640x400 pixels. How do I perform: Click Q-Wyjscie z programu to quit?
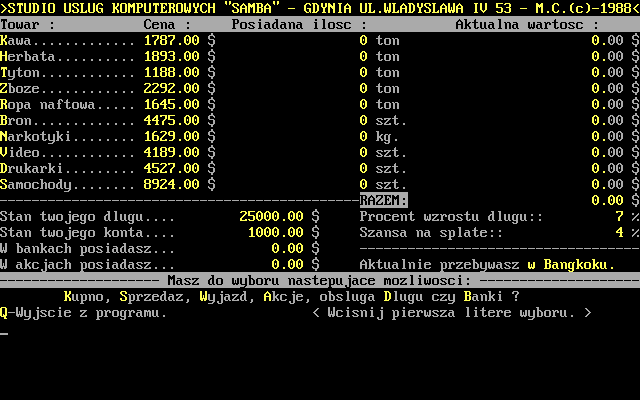pos(83,313)
